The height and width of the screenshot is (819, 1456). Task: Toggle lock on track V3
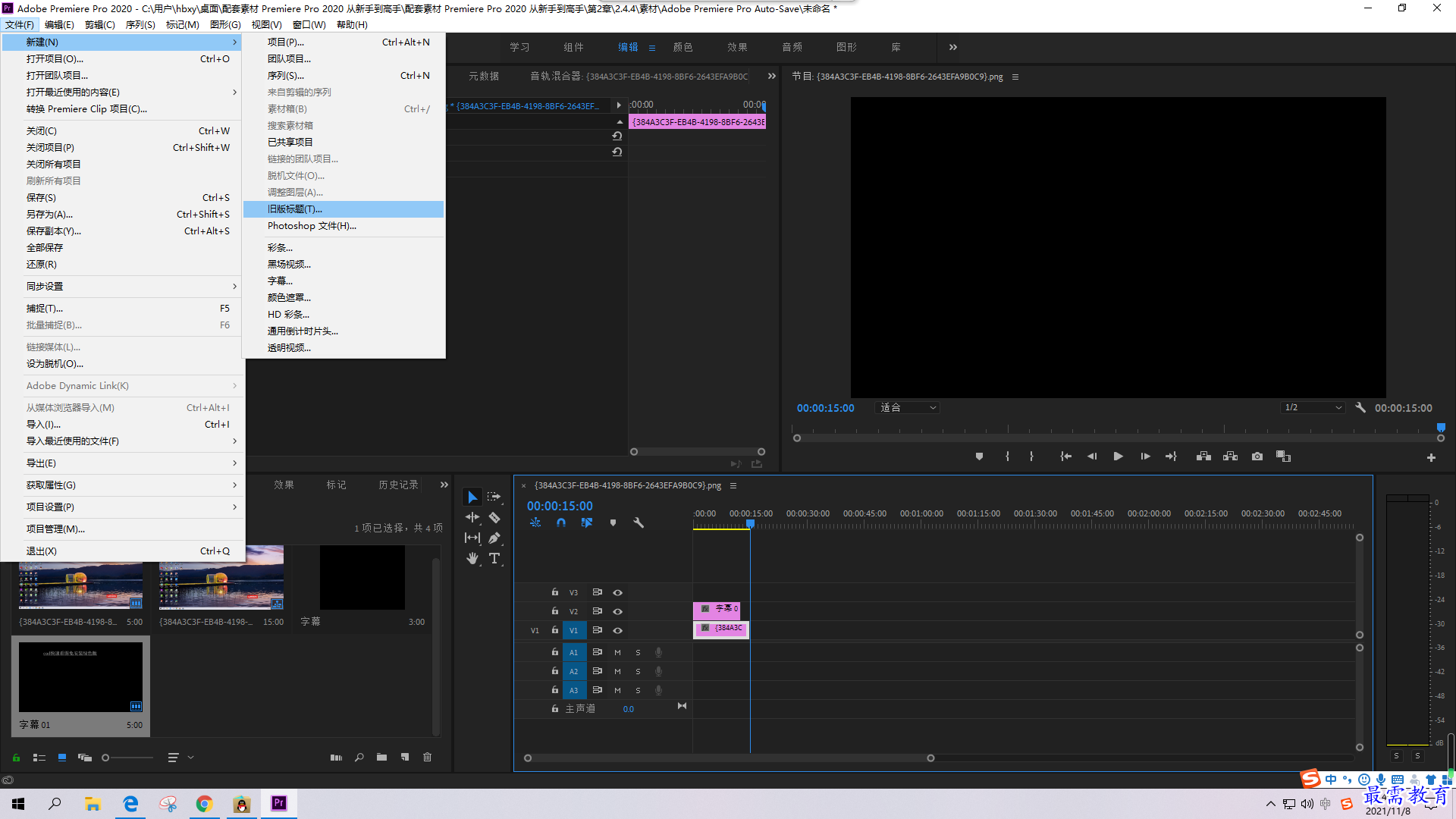point(554,592)
